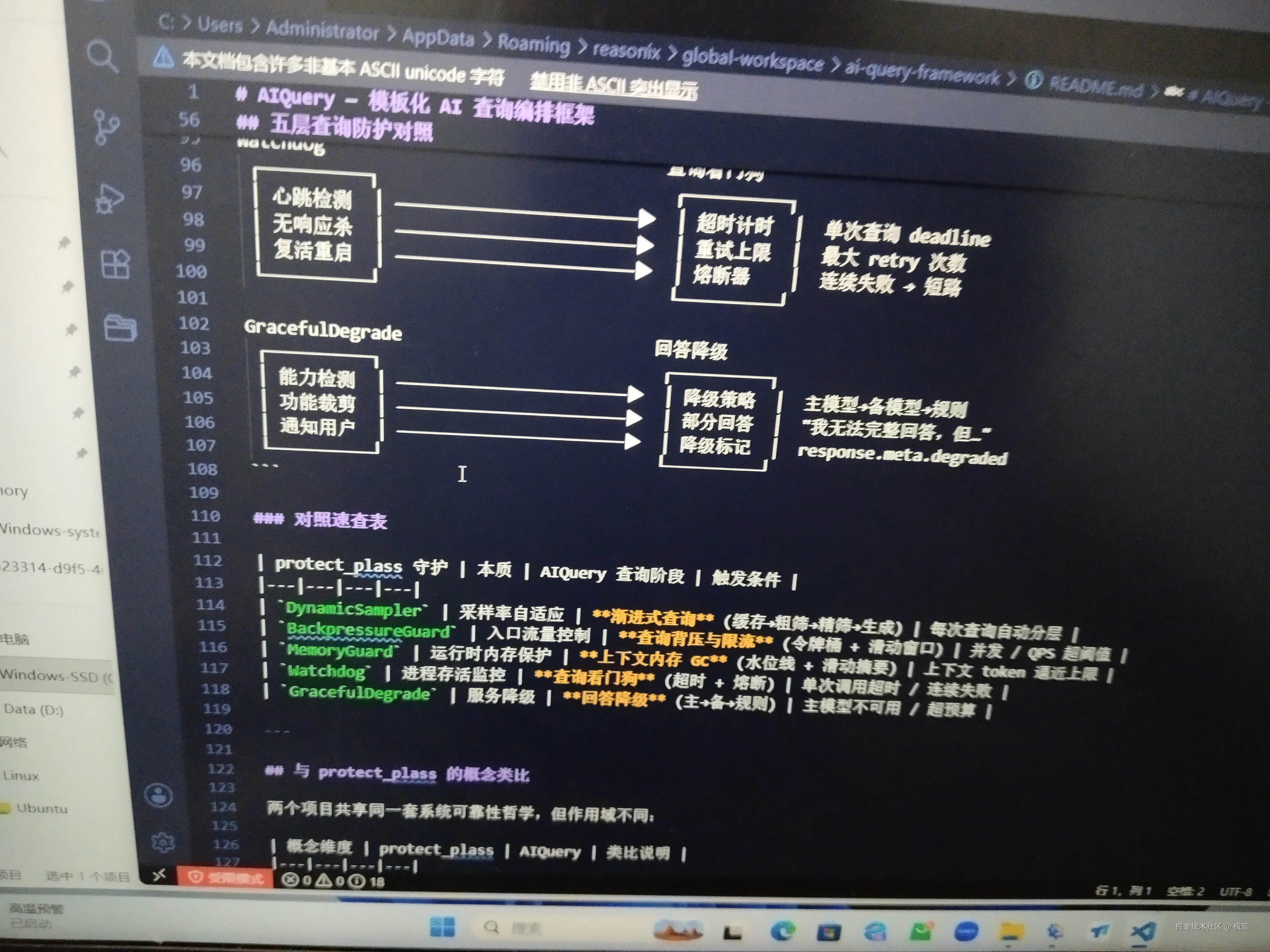Screen dimensions: 1270x952
Task: Click the VS Code icon in the taskbar
Action: [1143, 931]
